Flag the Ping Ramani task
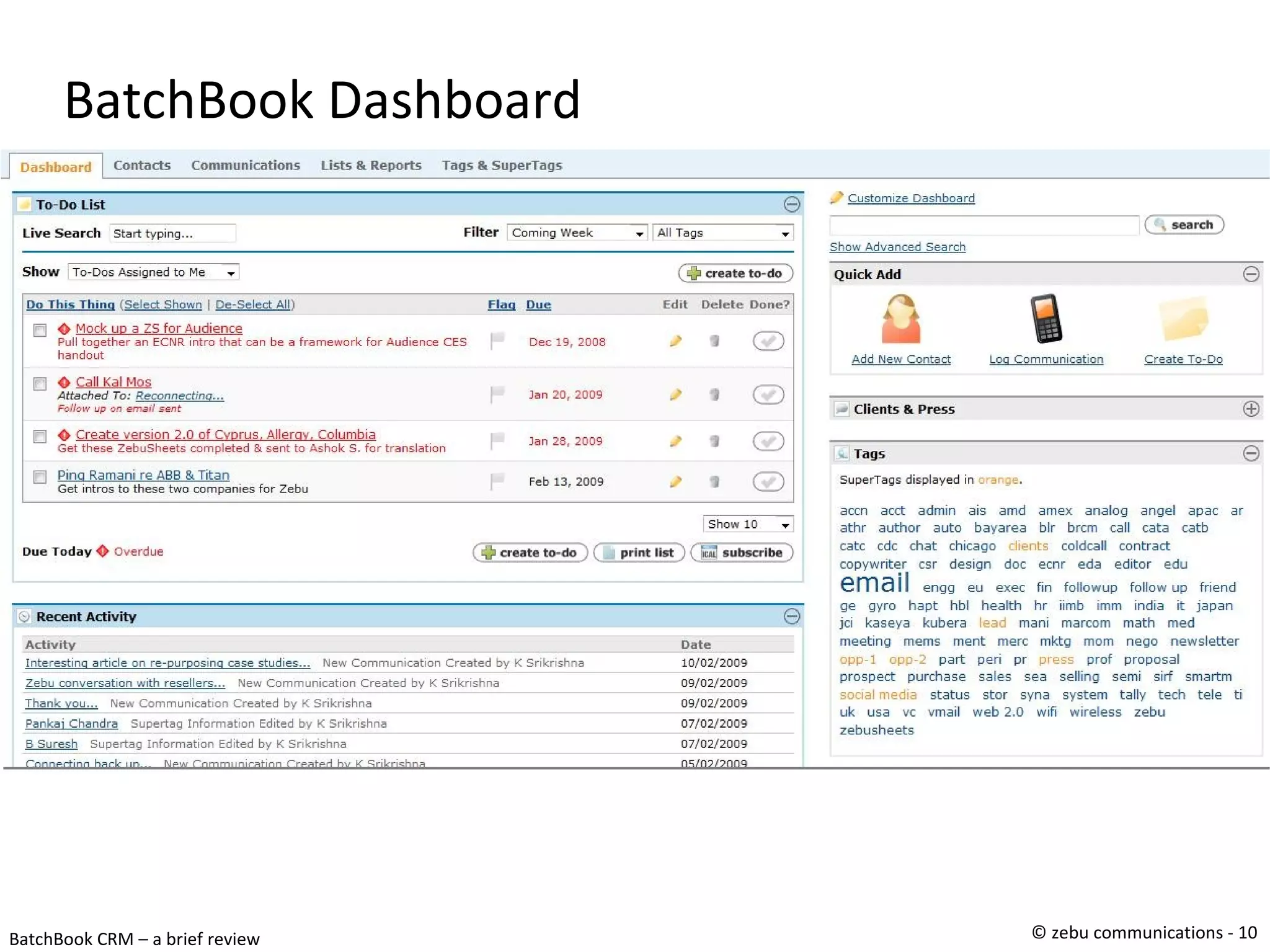1270x952 pixels. pos(497,481)
